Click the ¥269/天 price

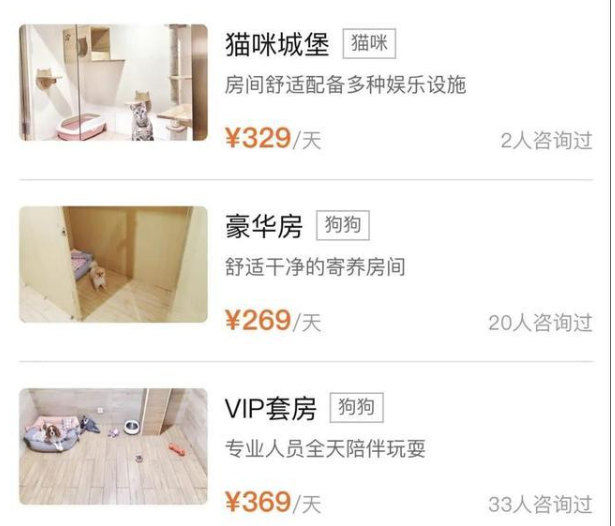(273, 320)
